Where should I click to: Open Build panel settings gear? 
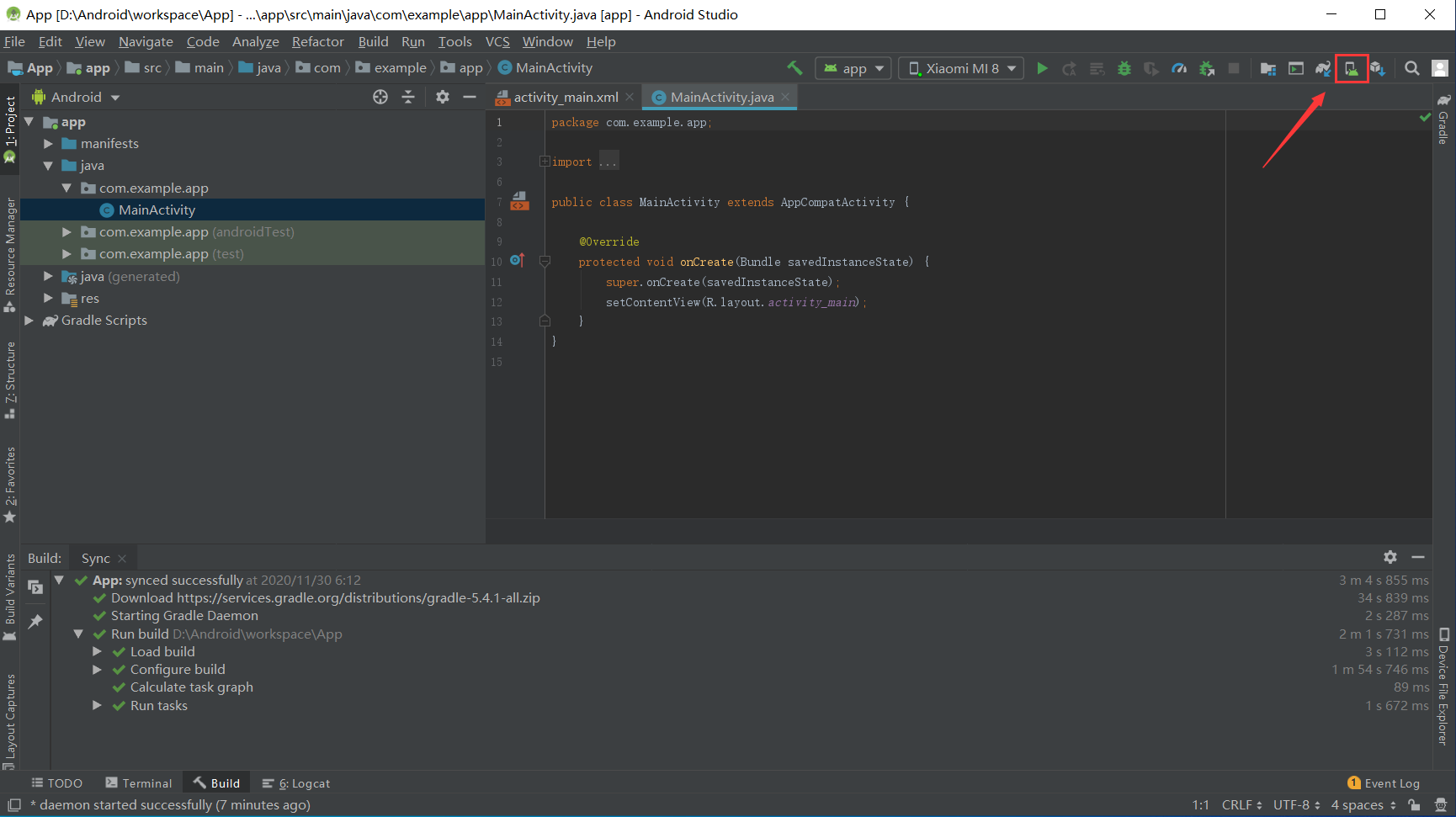(x=1390, y=557)
